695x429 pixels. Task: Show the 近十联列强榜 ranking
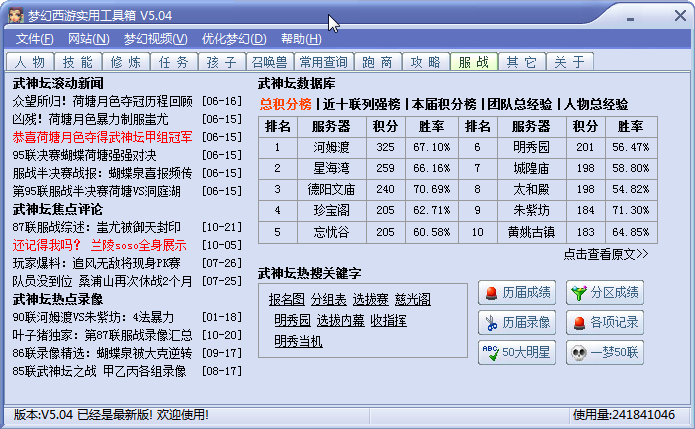pyautogui.click(x=361, y=104)
